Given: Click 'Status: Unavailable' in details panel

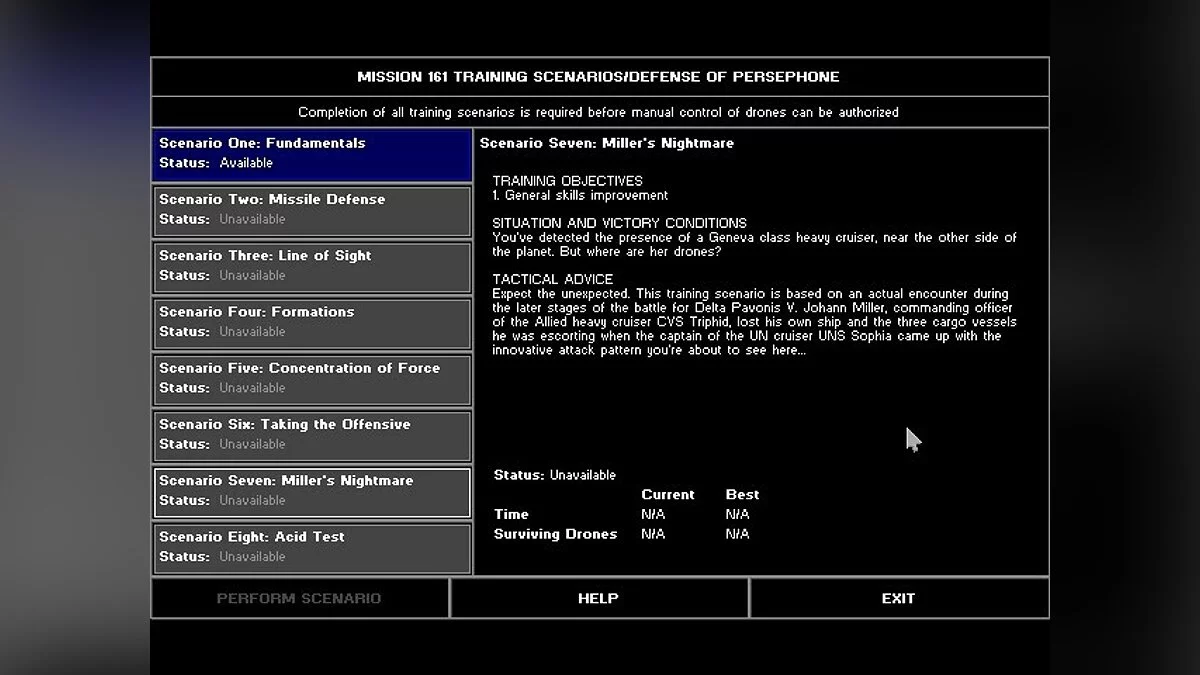Looking at the screenshot, I should (x=555, y=475).
